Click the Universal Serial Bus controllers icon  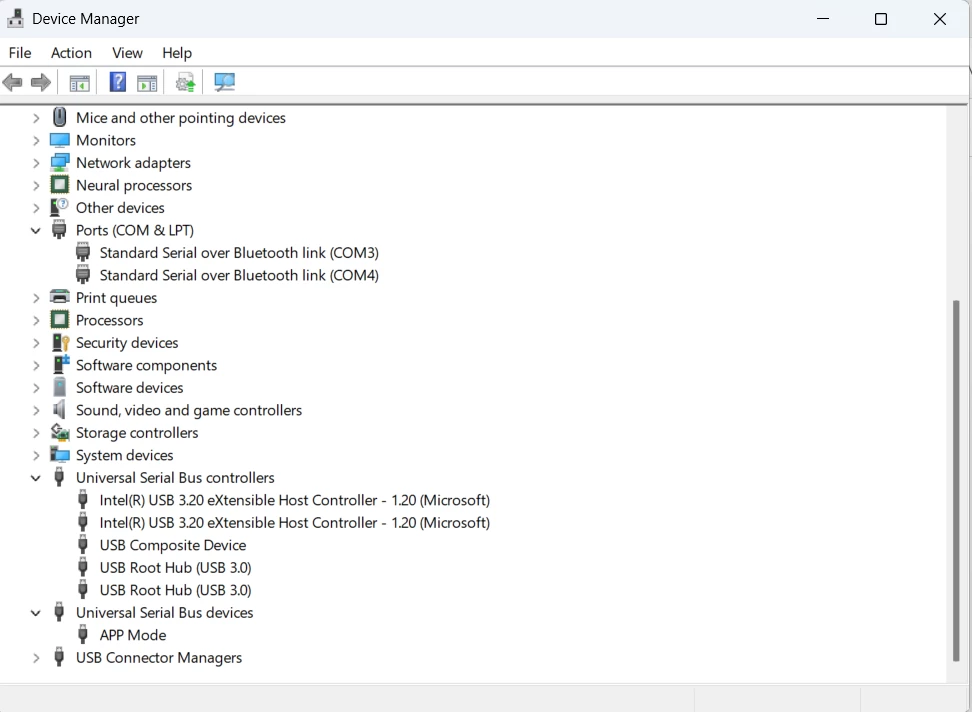(59, 477)
